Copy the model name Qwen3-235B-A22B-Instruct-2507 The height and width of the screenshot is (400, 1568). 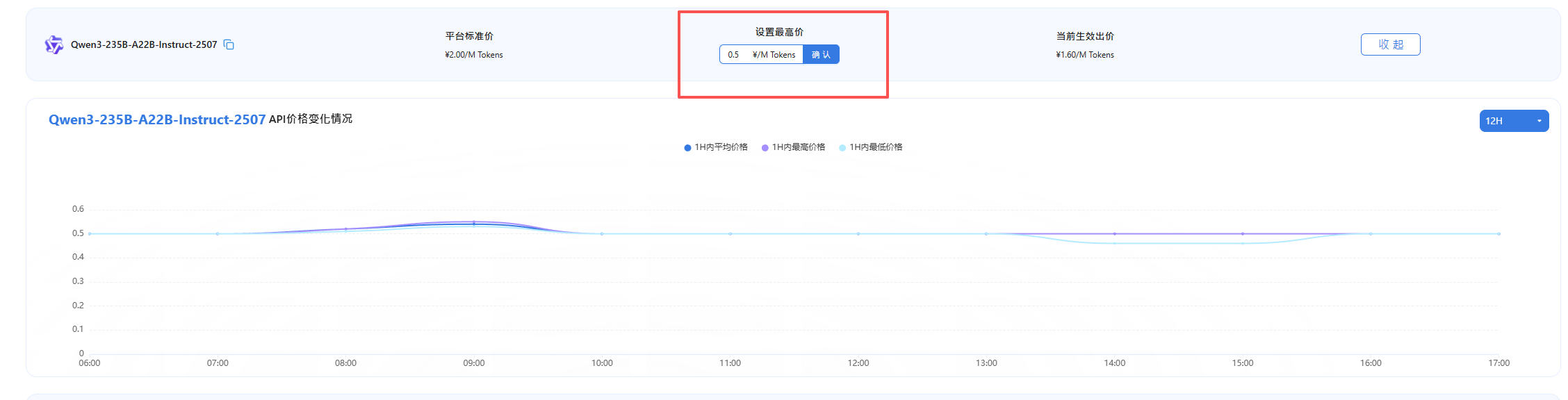tap(229, 45)
